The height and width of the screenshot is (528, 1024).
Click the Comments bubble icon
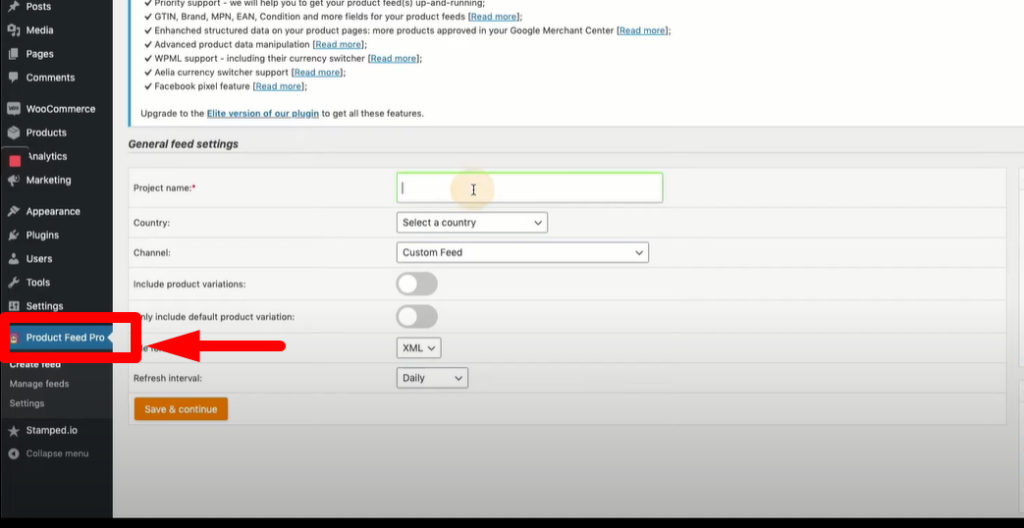click(x=13, y=77)
